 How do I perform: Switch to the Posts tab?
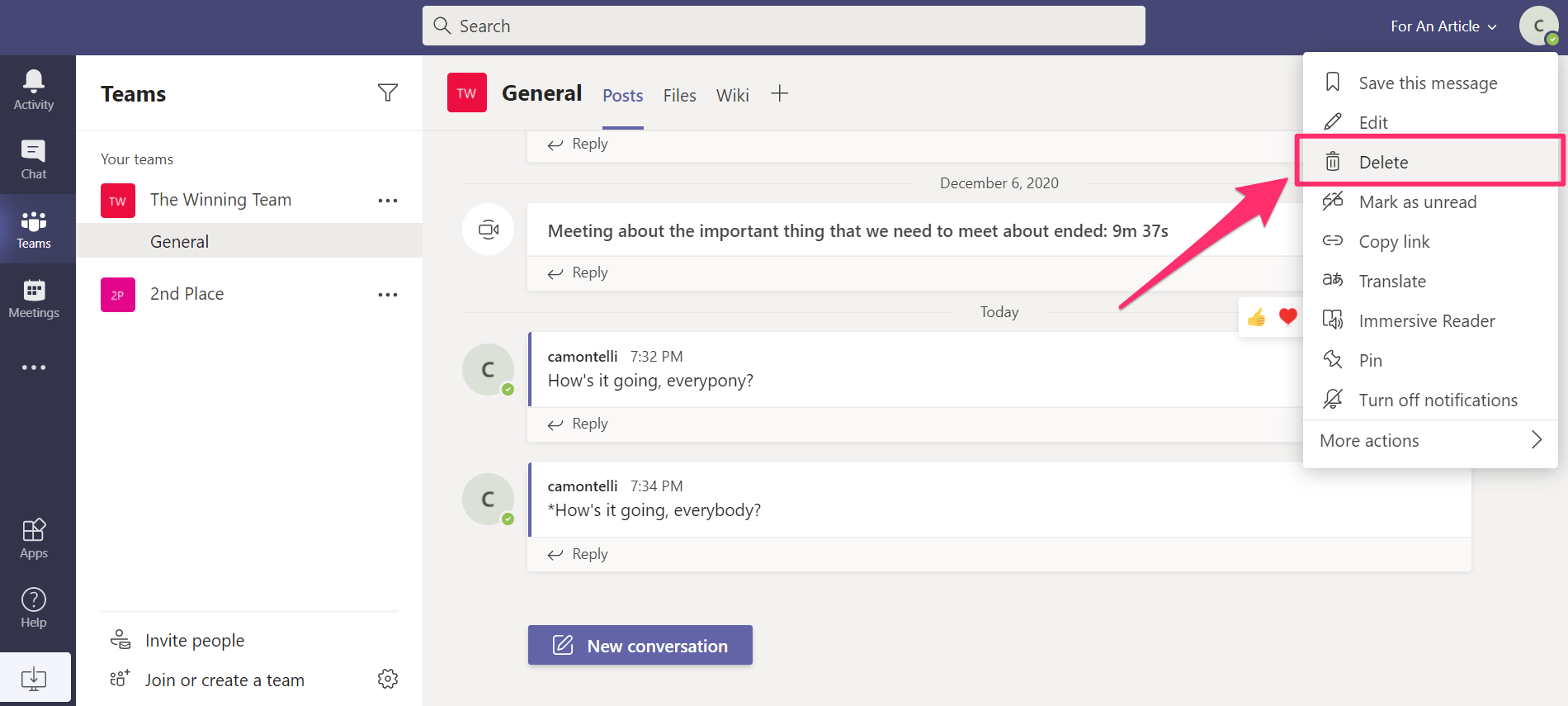[x=622, y=96]
